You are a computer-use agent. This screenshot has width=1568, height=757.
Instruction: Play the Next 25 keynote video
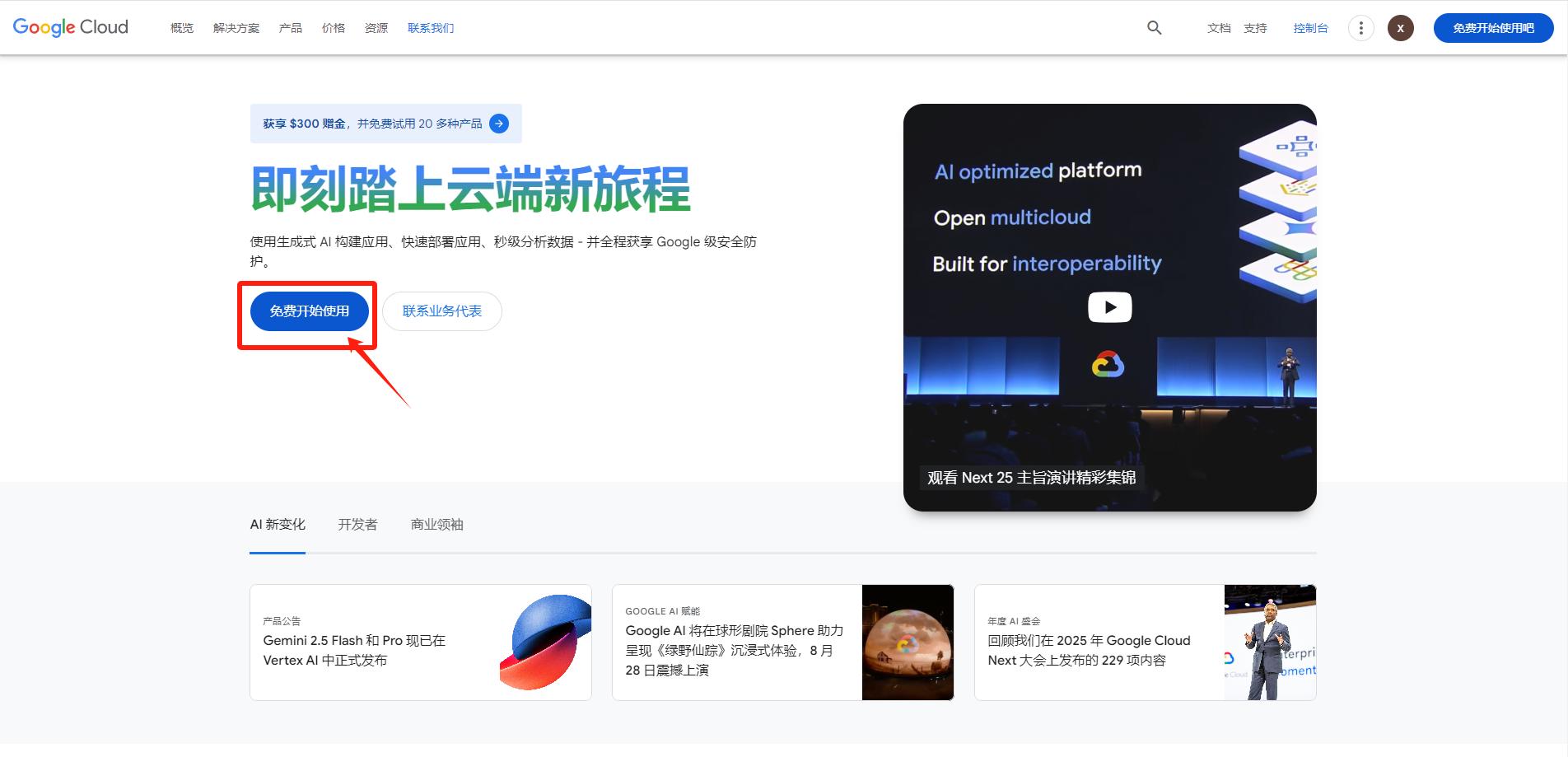tap(1110, 307)
